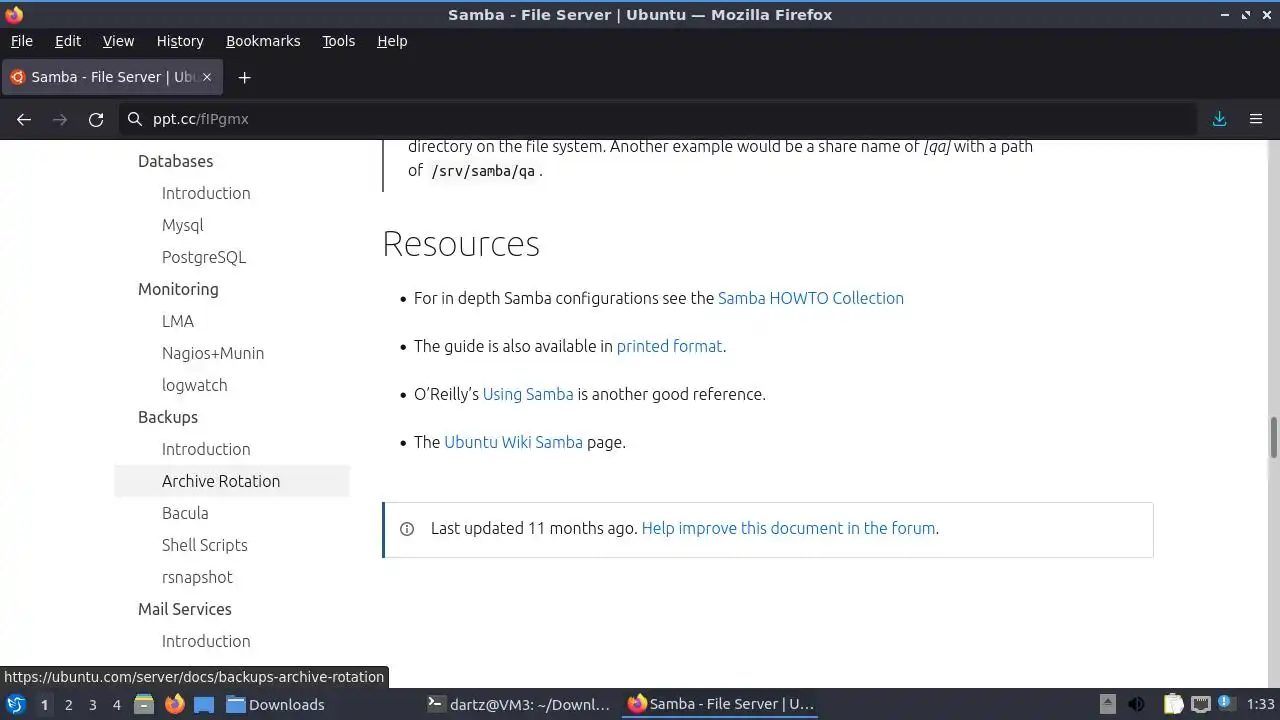
Task: Select Samba Firefox window in taskbar
Action: click(x=720, y=704)
